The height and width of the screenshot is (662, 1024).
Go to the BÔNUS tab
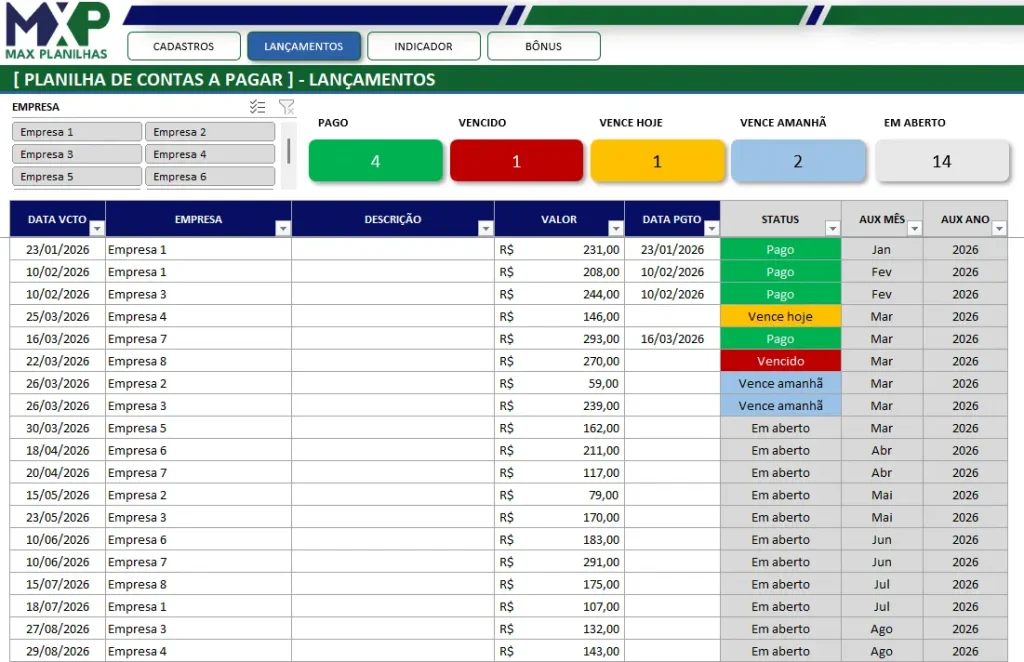(543, 46)
